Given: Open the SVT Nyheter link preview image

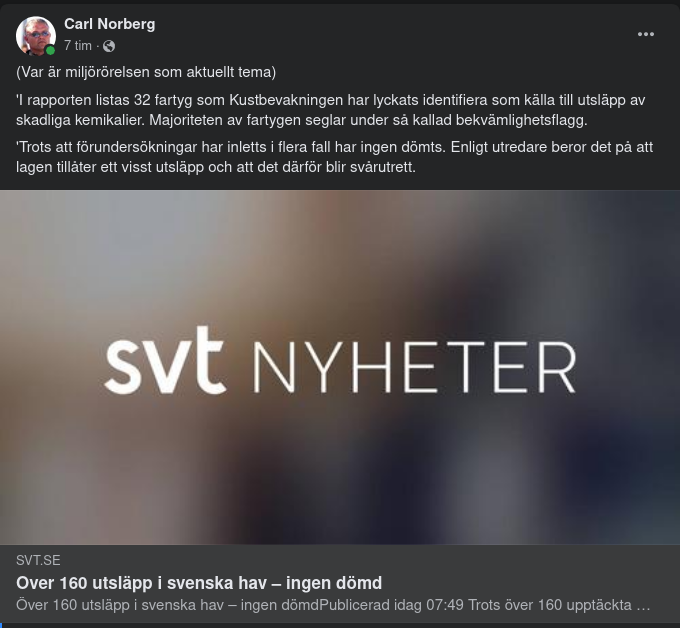Looking at the screenshot, I should [340, 367].
